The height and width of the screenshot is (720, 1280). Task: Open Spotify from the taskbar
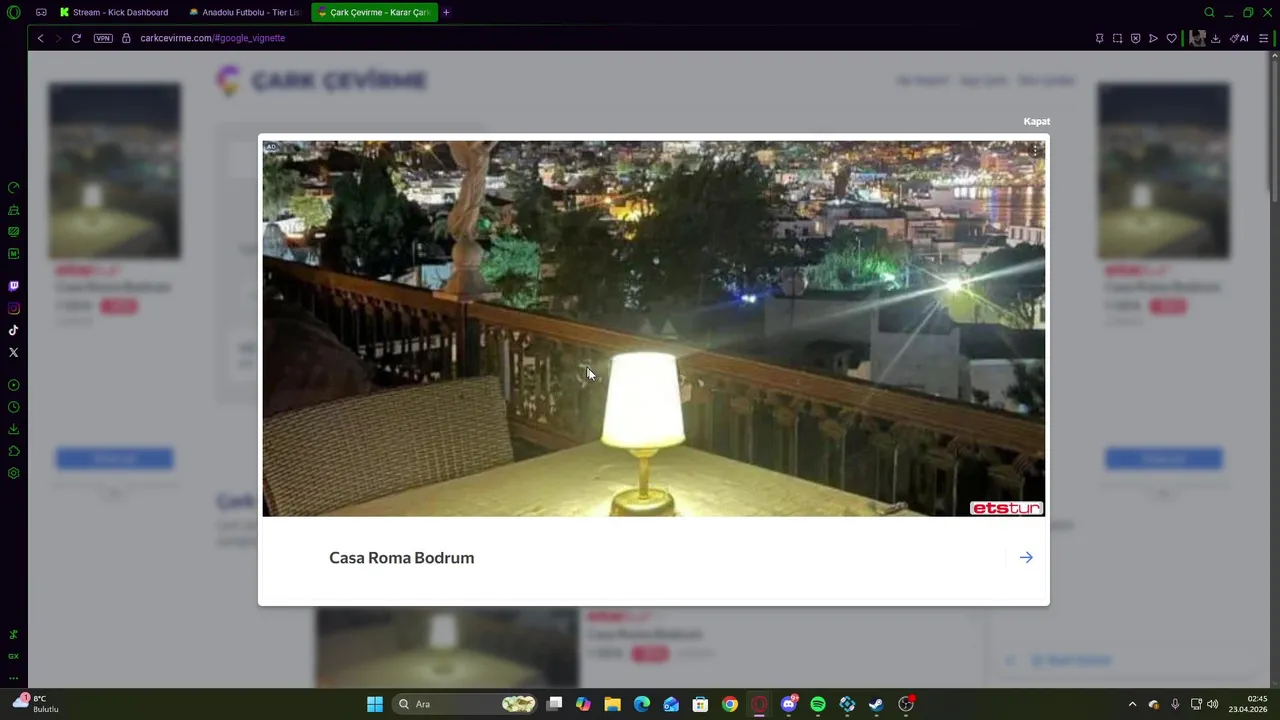tap(818, 704)
